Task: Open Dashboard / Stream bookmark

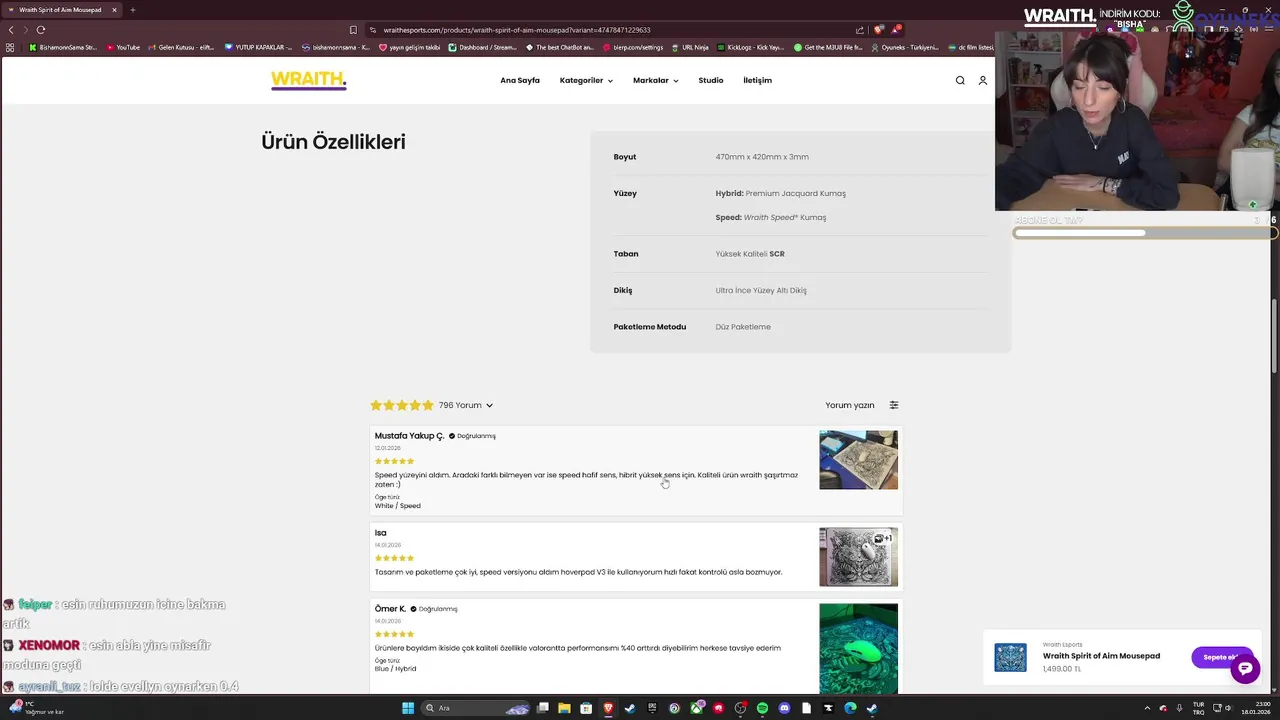Action: (483, 47)
